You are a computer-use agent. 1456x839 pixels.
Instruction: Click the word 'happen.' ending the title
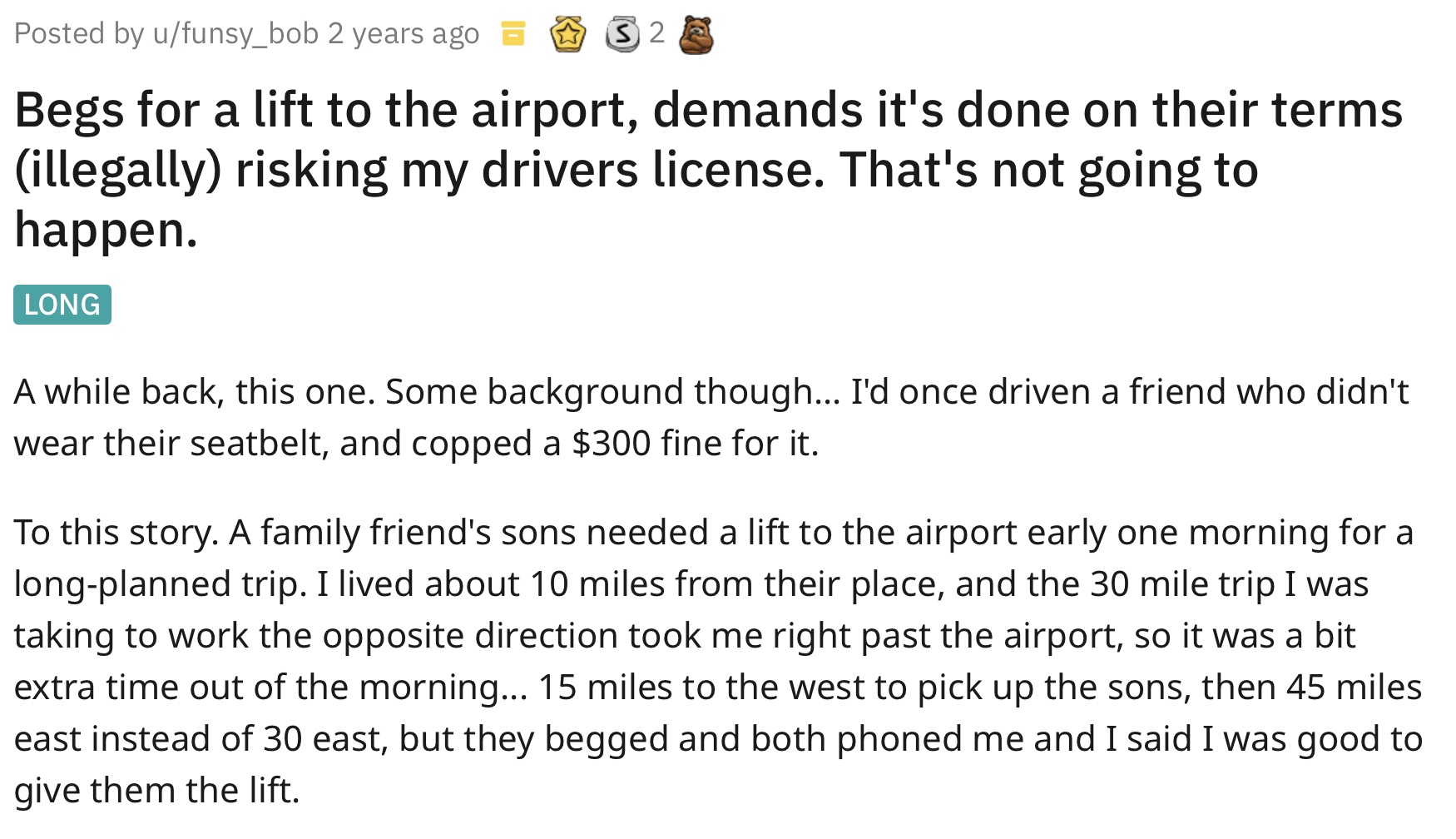(x=106, y=230)
